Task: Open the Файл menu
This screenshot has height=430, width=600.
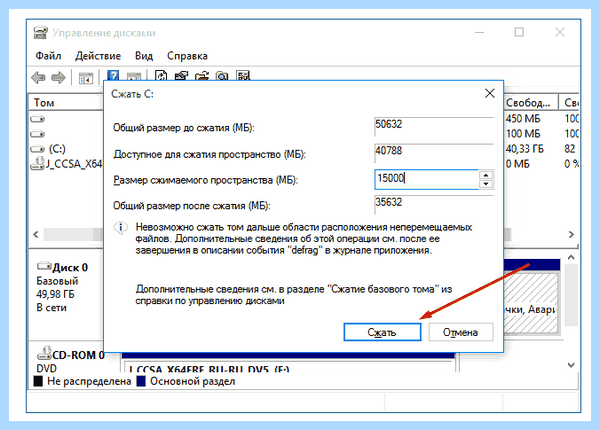Action: coord(48,56)
